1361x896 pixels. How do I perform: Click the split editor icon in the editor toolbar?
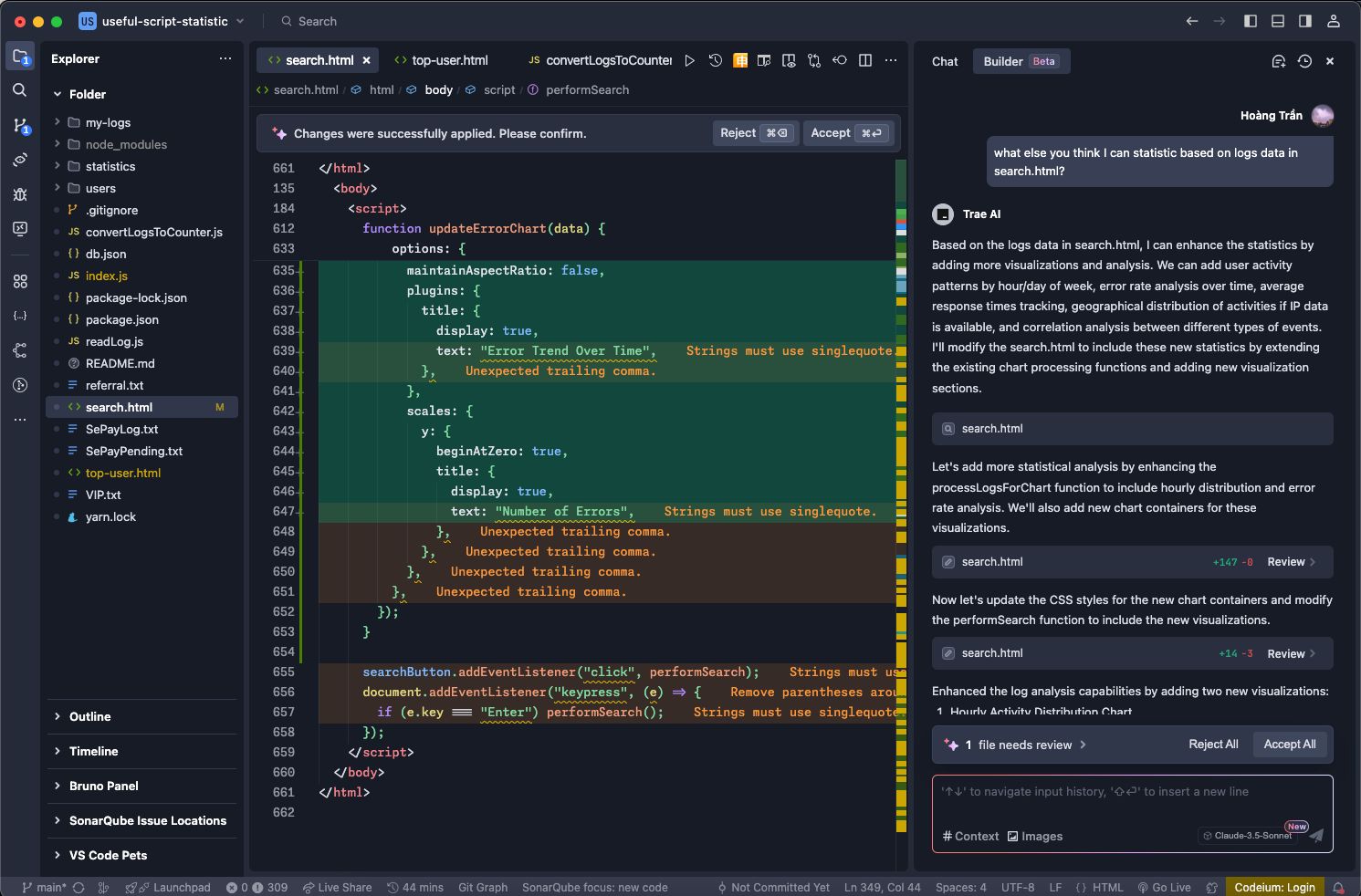point(865,60)
